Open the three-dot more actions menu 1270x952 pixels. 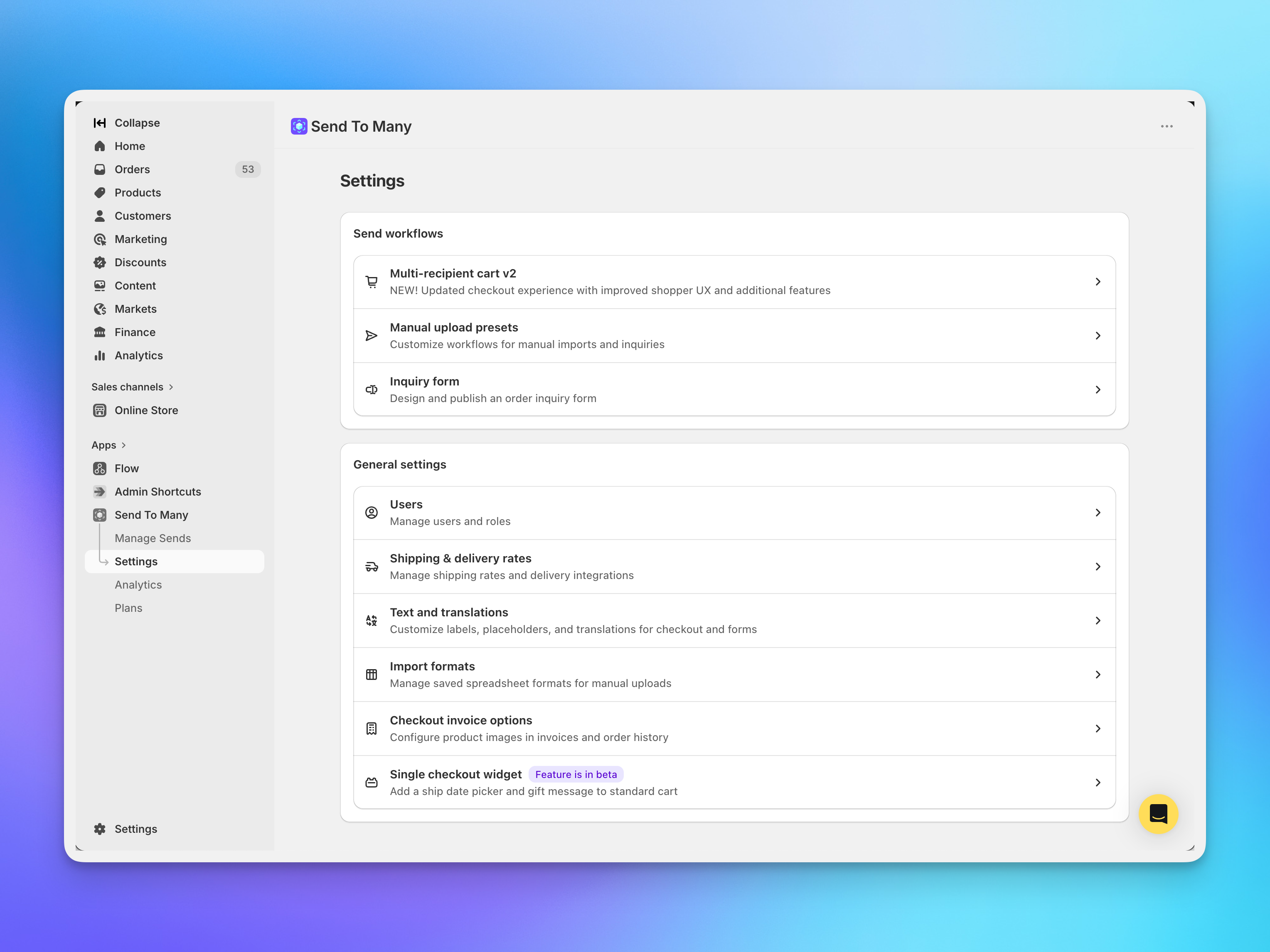[1166, 126]
